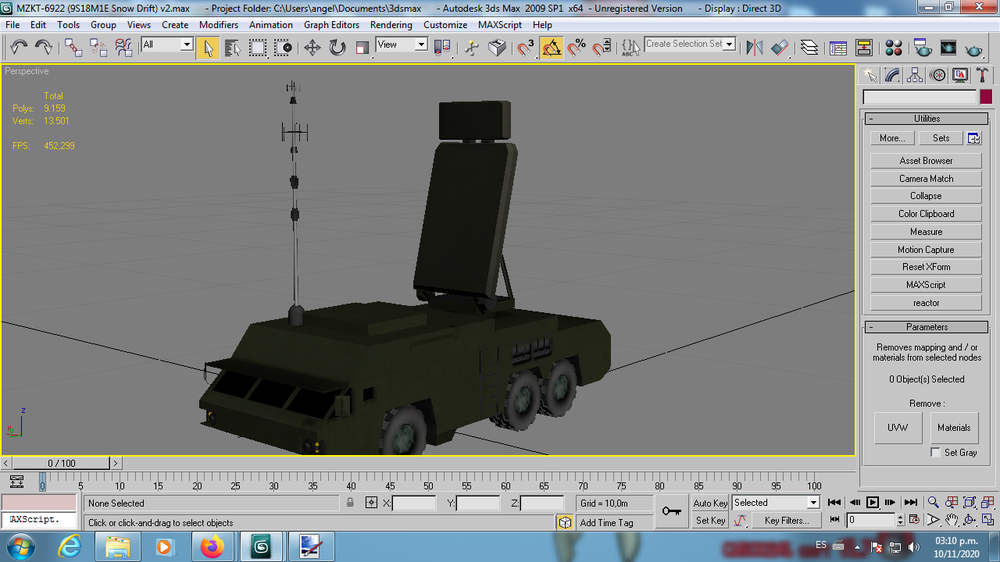Click the X coordinate input field
The image size is (1000, 562).
coord(414,503)
